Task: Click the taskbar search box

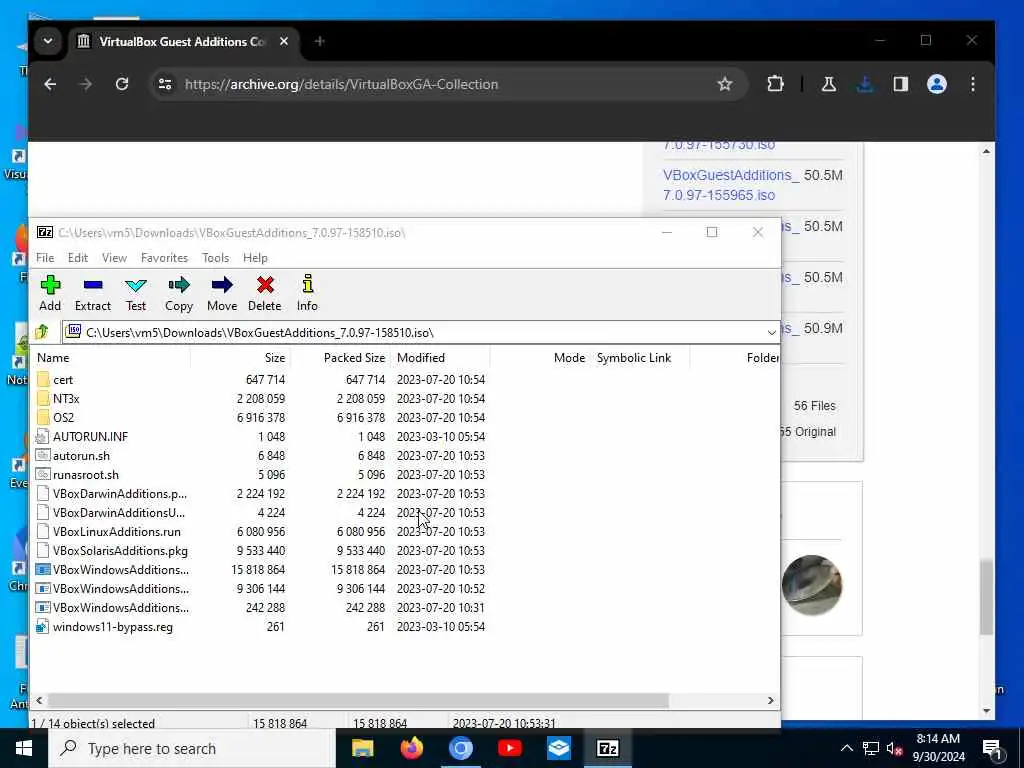Action: pos(192,748)
